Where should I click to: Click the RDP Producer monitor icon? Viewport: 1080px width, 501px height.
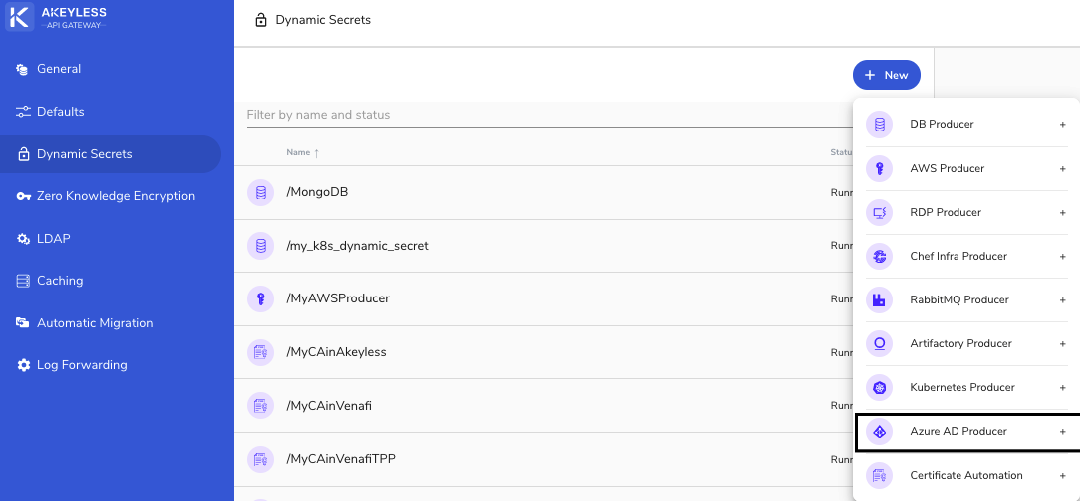[879, 212]
